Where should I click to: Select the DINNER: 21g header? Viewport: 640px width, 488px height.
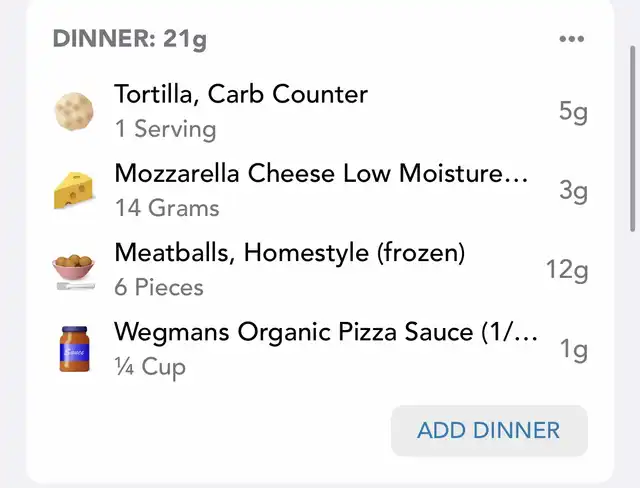pos(130,39)
